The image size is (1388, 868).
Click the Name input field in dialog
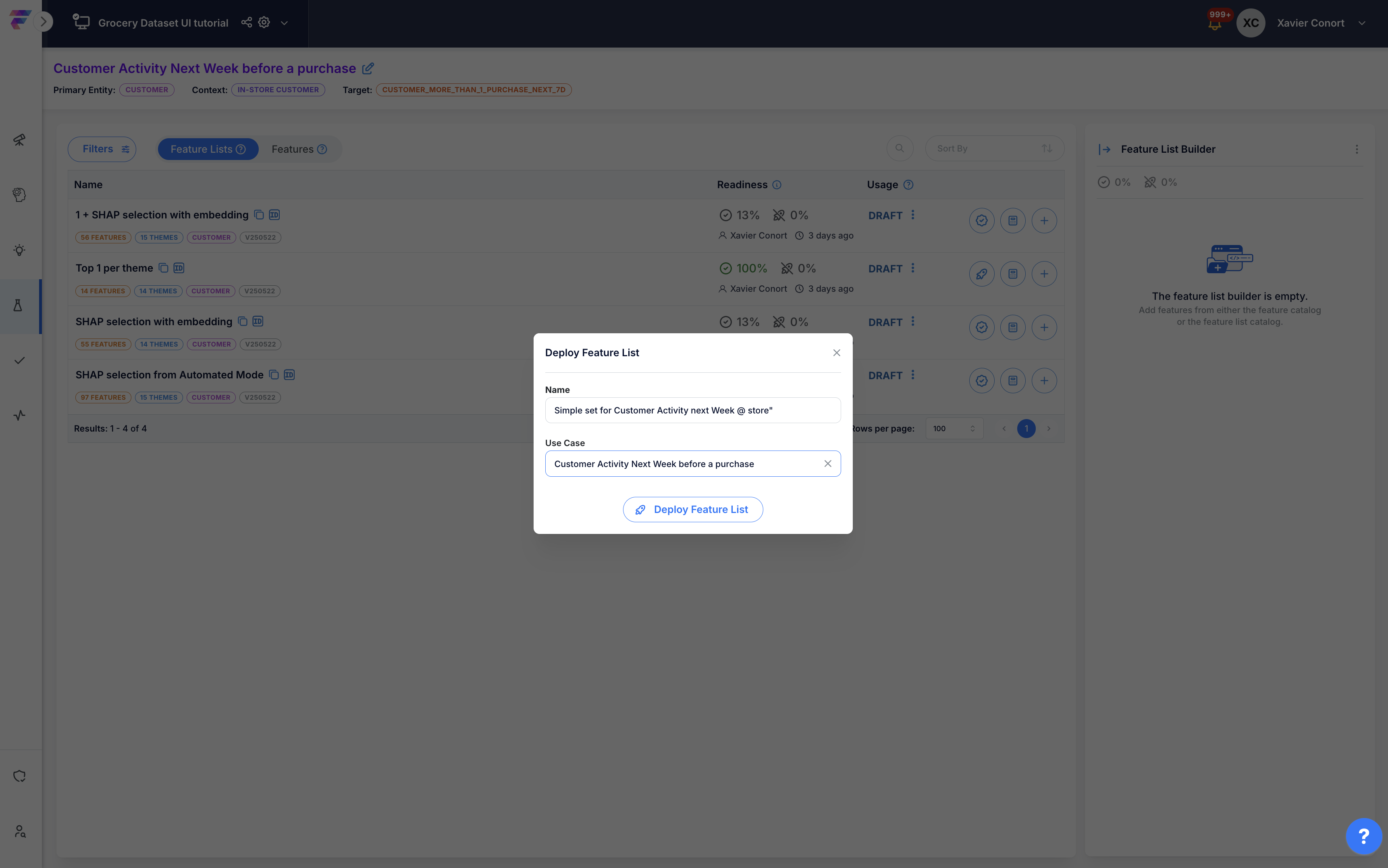692,411
